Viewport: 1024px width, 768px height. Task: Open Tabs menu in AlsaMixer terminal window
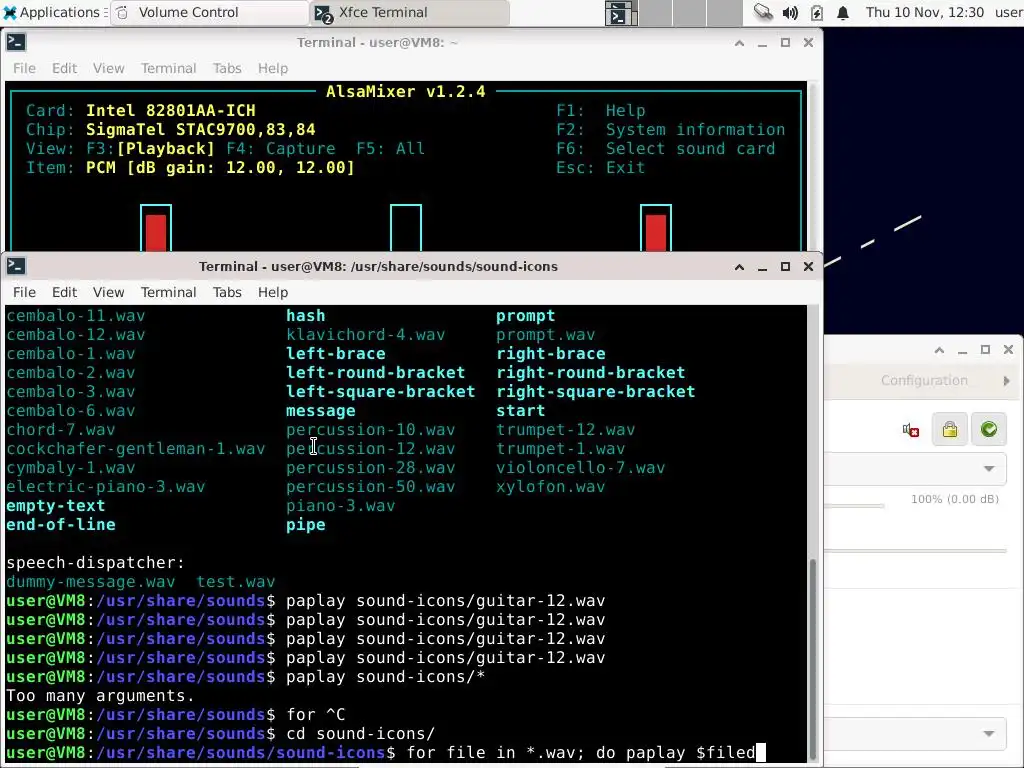227,68
